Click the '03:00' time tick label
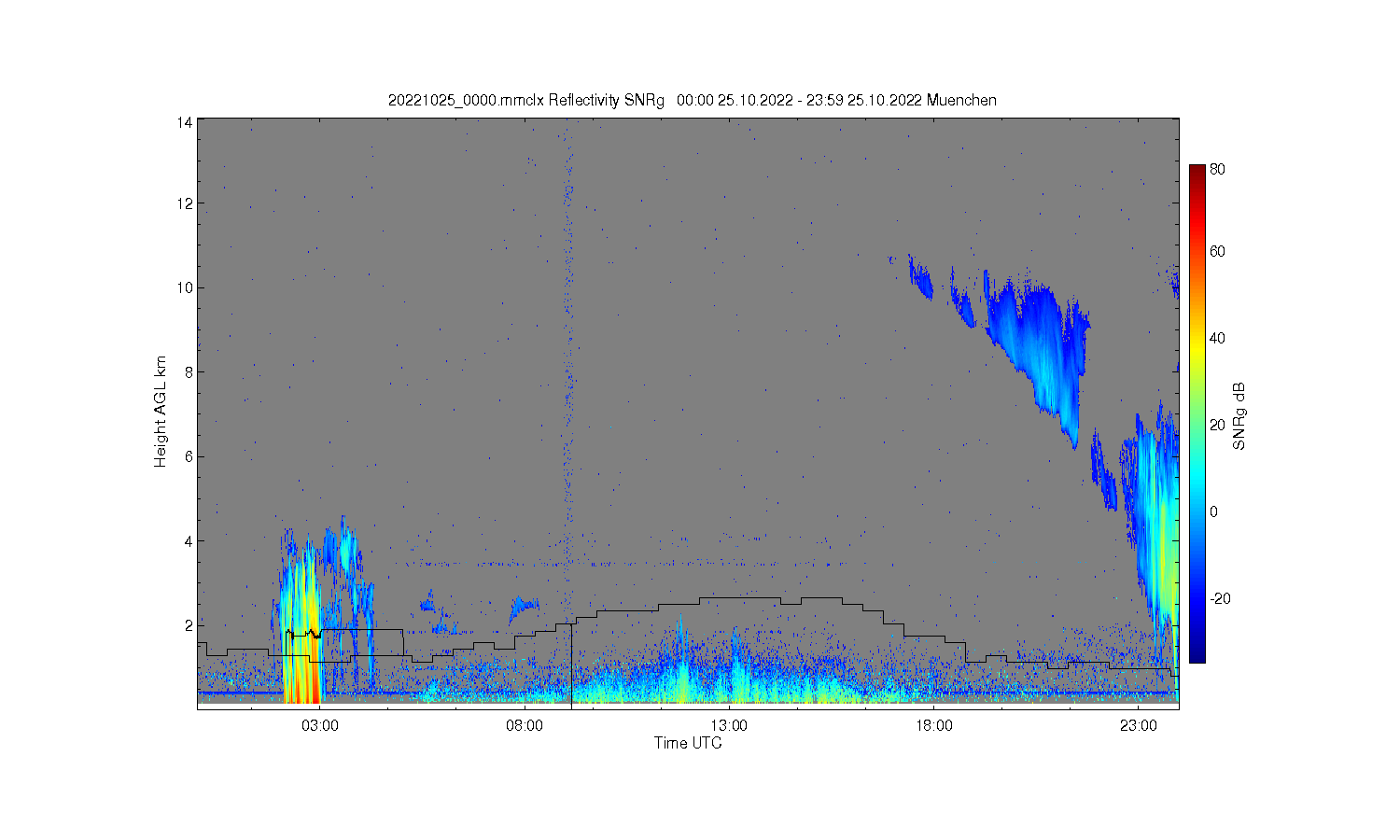The image size is (1400, 840). (x=320, y=726)
